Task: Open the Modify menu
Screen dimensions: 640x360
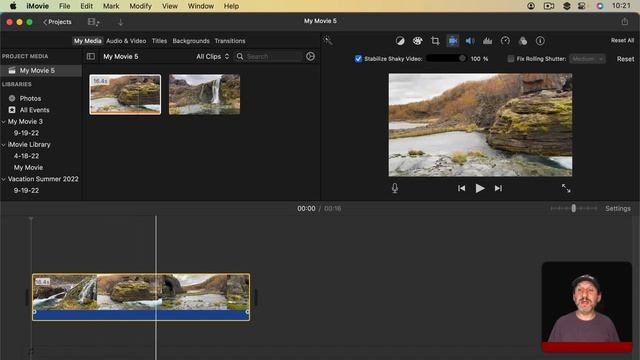Action: [140, 6]
